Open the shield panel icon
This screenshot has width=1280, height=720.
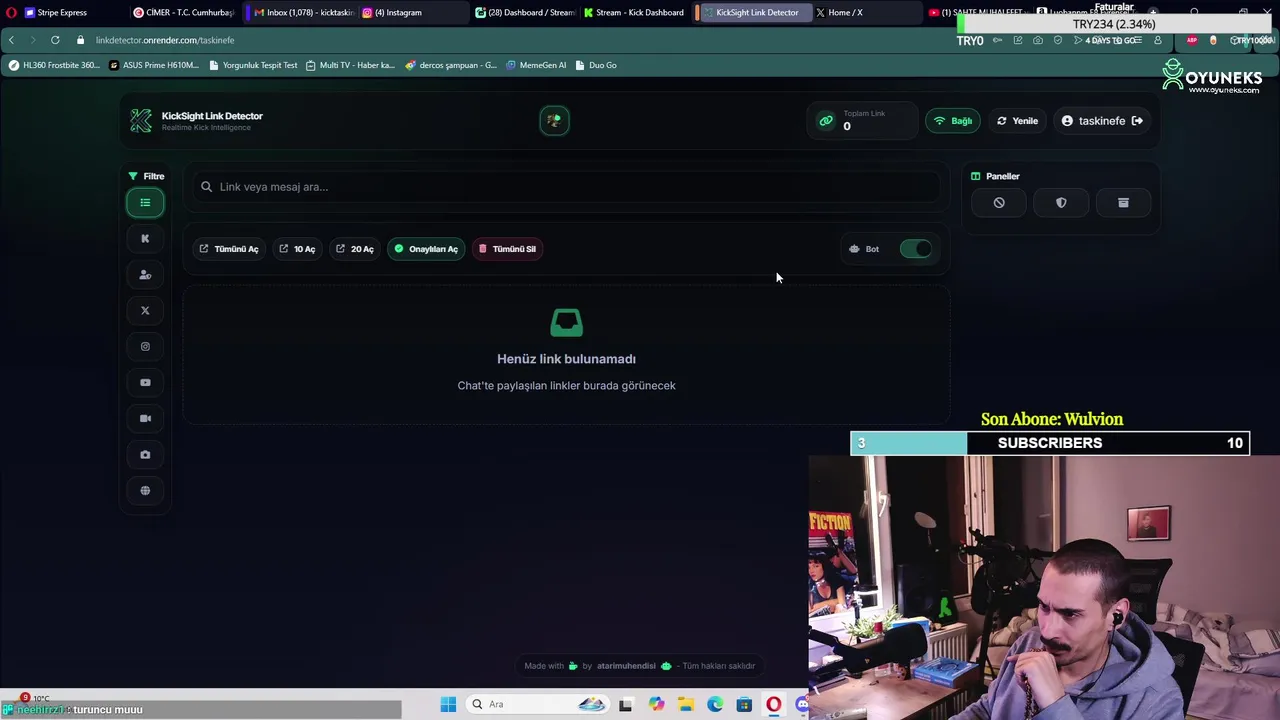(x=1061, y=203)
